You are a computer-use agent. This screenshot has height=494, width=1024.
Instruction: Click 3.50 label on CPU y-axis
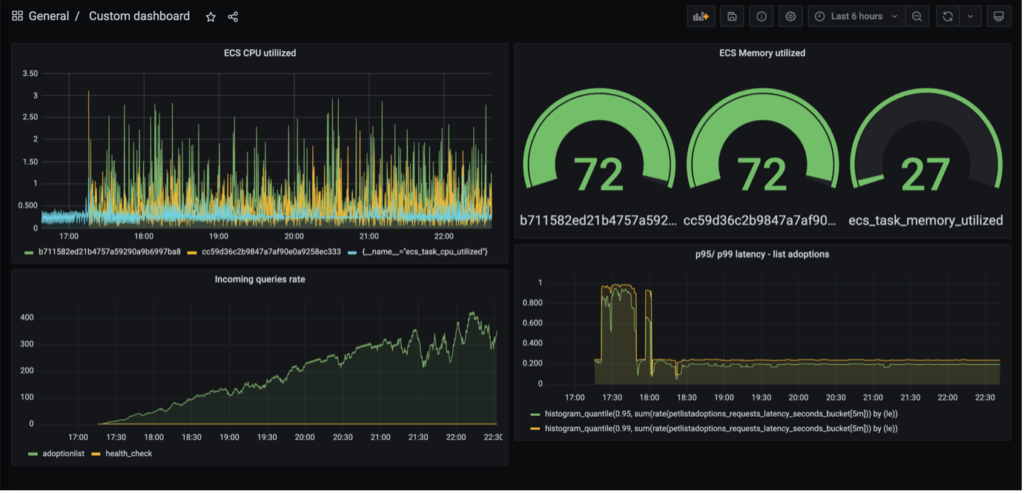pyautogui.click(x=29, y=73)
